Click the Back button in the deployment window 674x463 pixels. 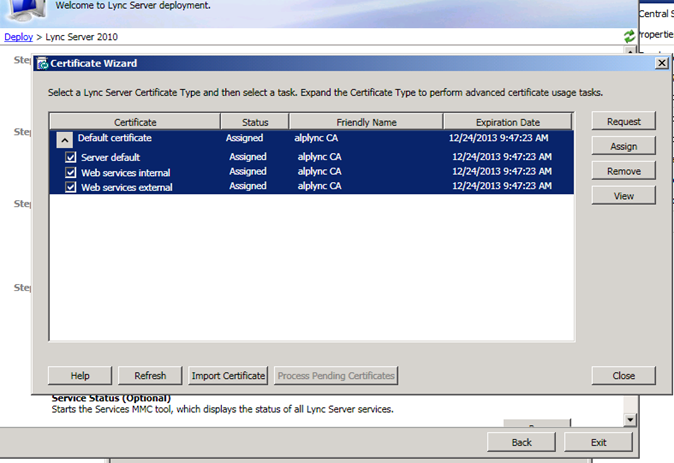click(x=521, y=442)
